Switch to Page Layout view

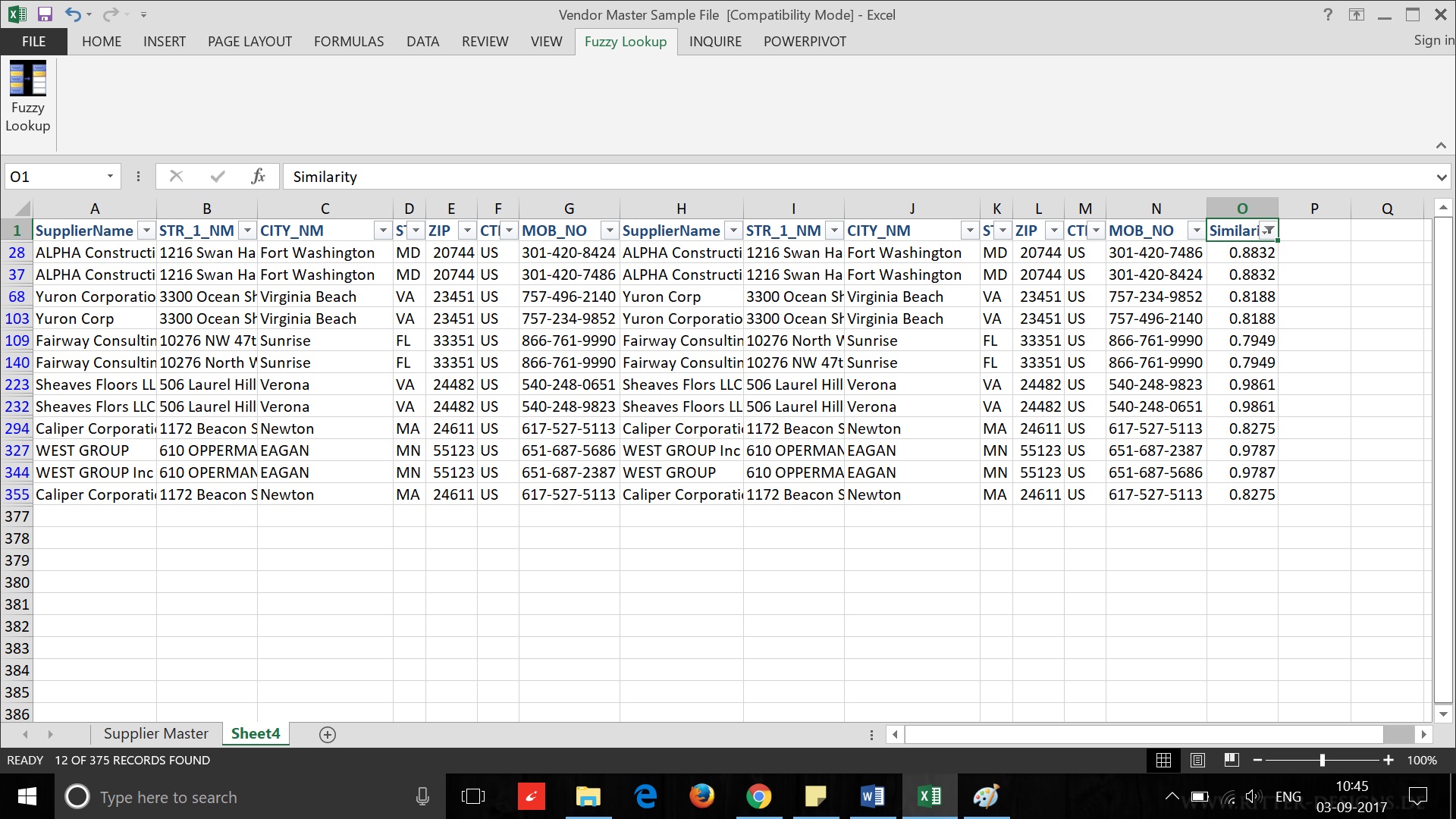[x=1197, y=760]
